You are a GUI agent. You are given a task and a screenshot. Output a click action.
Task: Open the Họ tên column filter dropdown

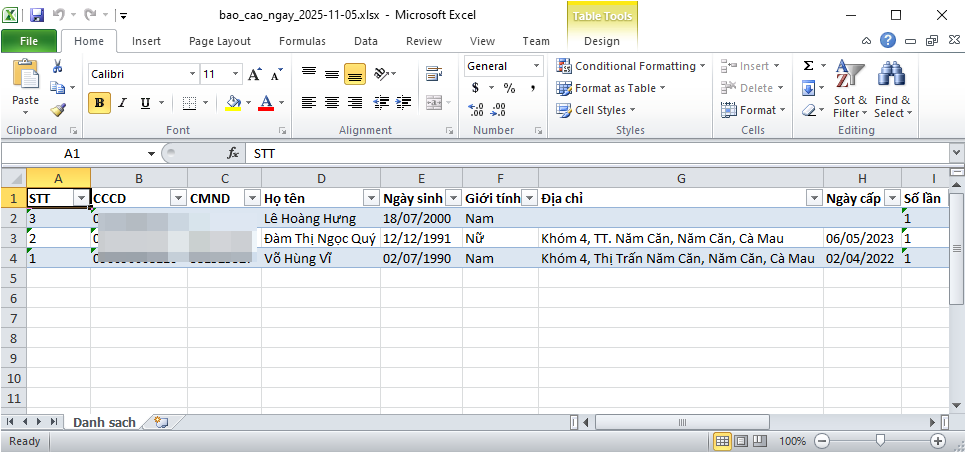pyautogui.click(x=370, y=198)
